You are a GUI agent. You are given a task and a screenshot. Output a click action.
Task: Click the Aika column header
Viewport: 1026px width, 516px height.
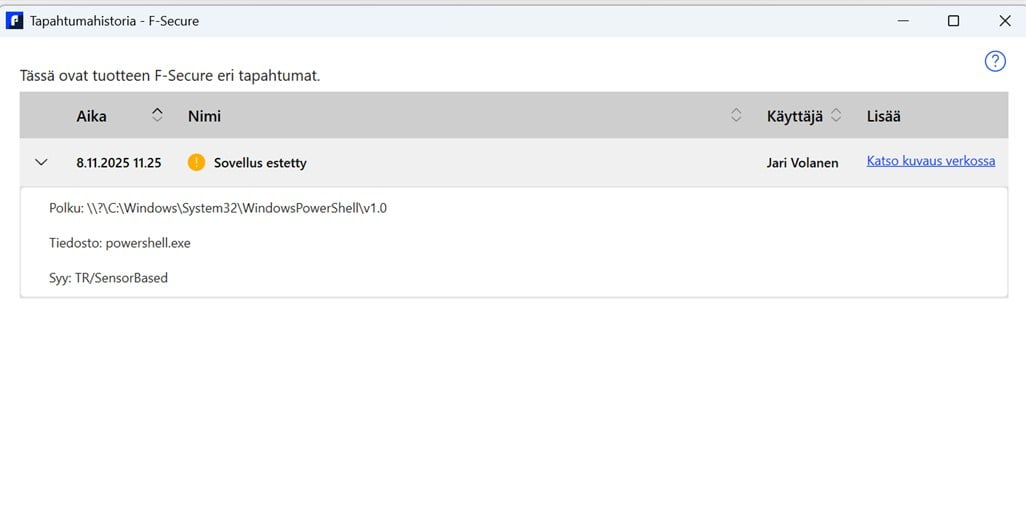[92, 116]
